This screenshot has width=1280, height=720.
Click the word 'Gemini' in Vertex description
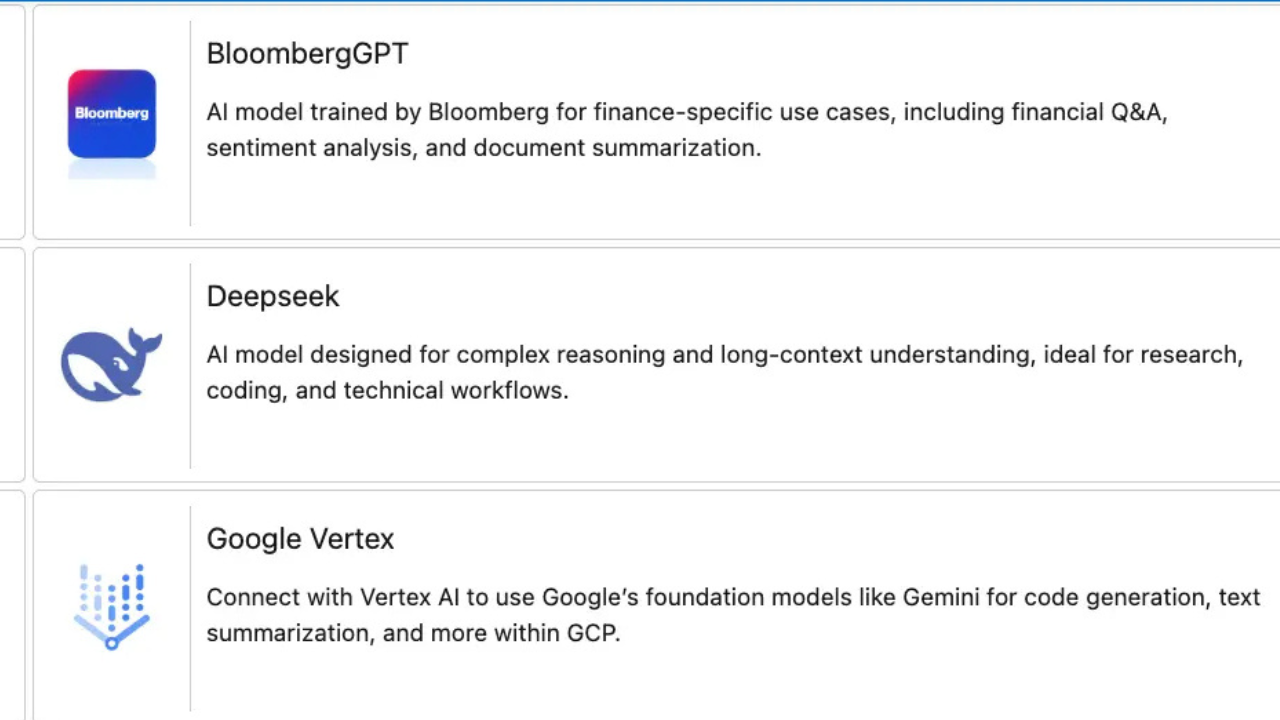tap(939, 598)
